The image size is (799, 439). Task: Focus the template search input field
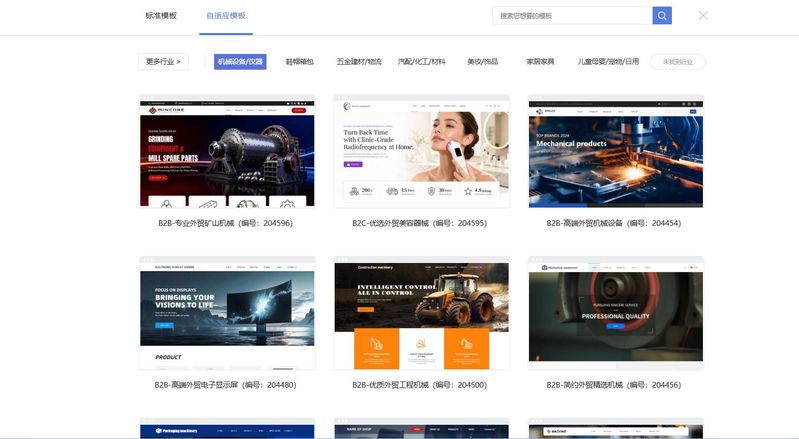572,16
